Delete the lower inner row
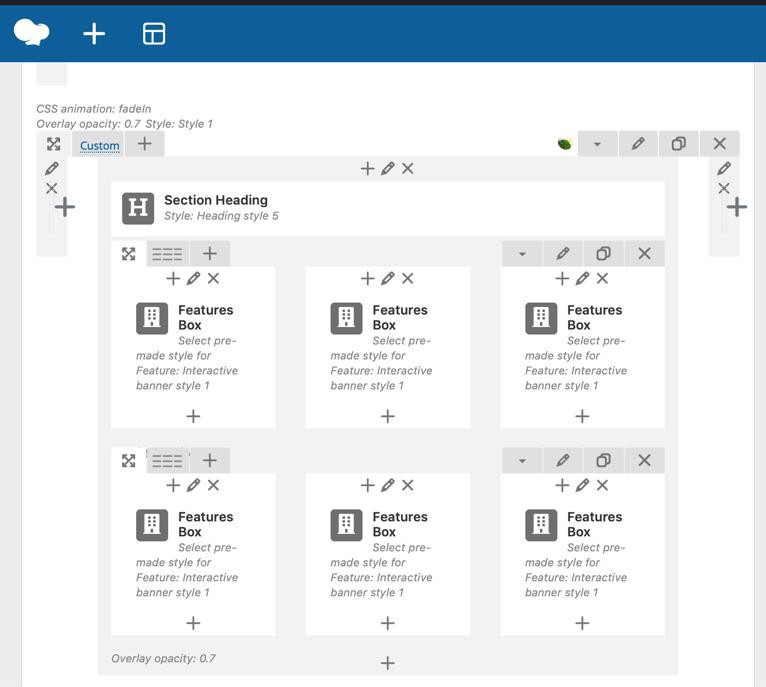 [x=644, y=460]
